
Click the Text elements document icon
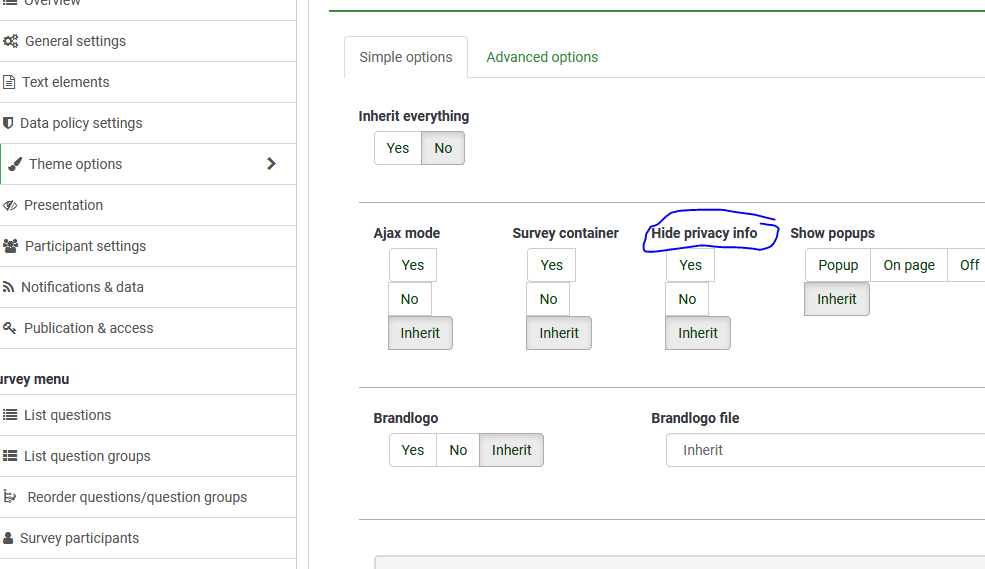point(9,82)
